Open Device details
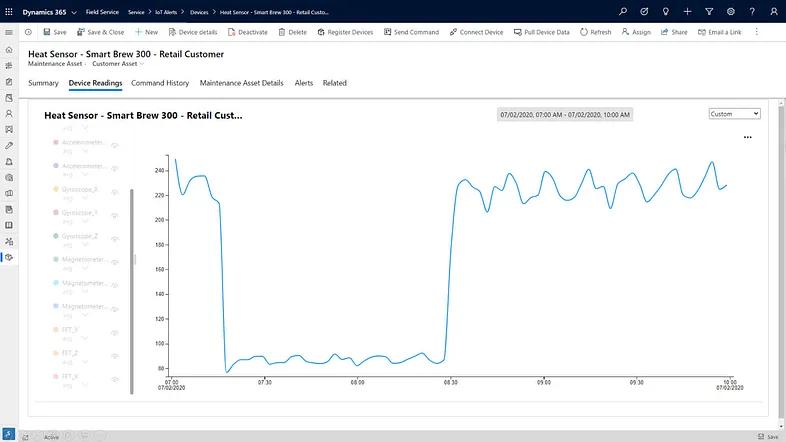Image resolution: width=786 pixels, height=442 pixels. point(193,32)
